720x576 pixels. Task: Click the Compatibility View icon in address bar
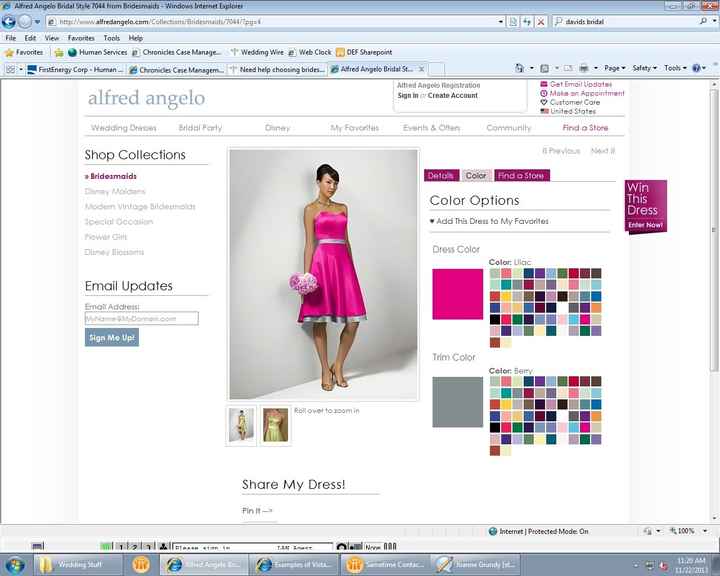[x=513, y=22]
